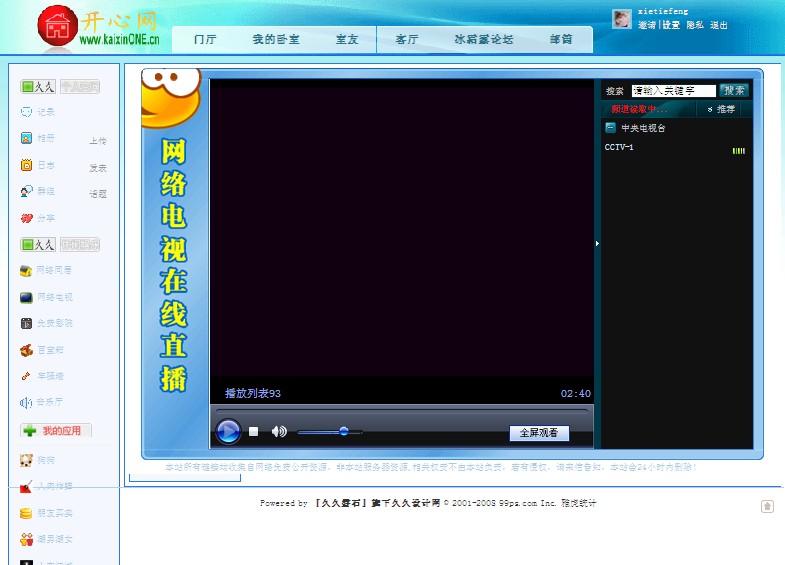Click the 上传 upload link
The width and height of the screenshot is (785, 565).
98,141
